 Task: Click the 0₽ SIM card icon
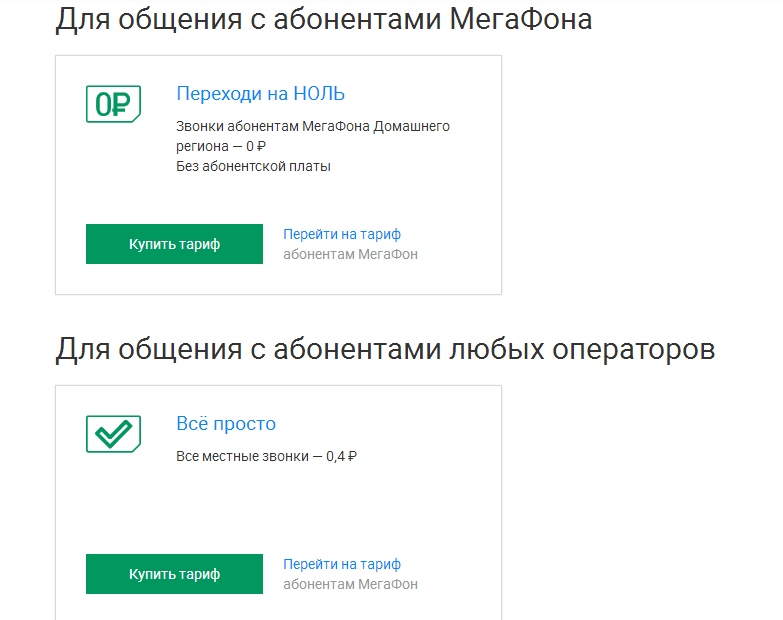click(x=113, y=103)
